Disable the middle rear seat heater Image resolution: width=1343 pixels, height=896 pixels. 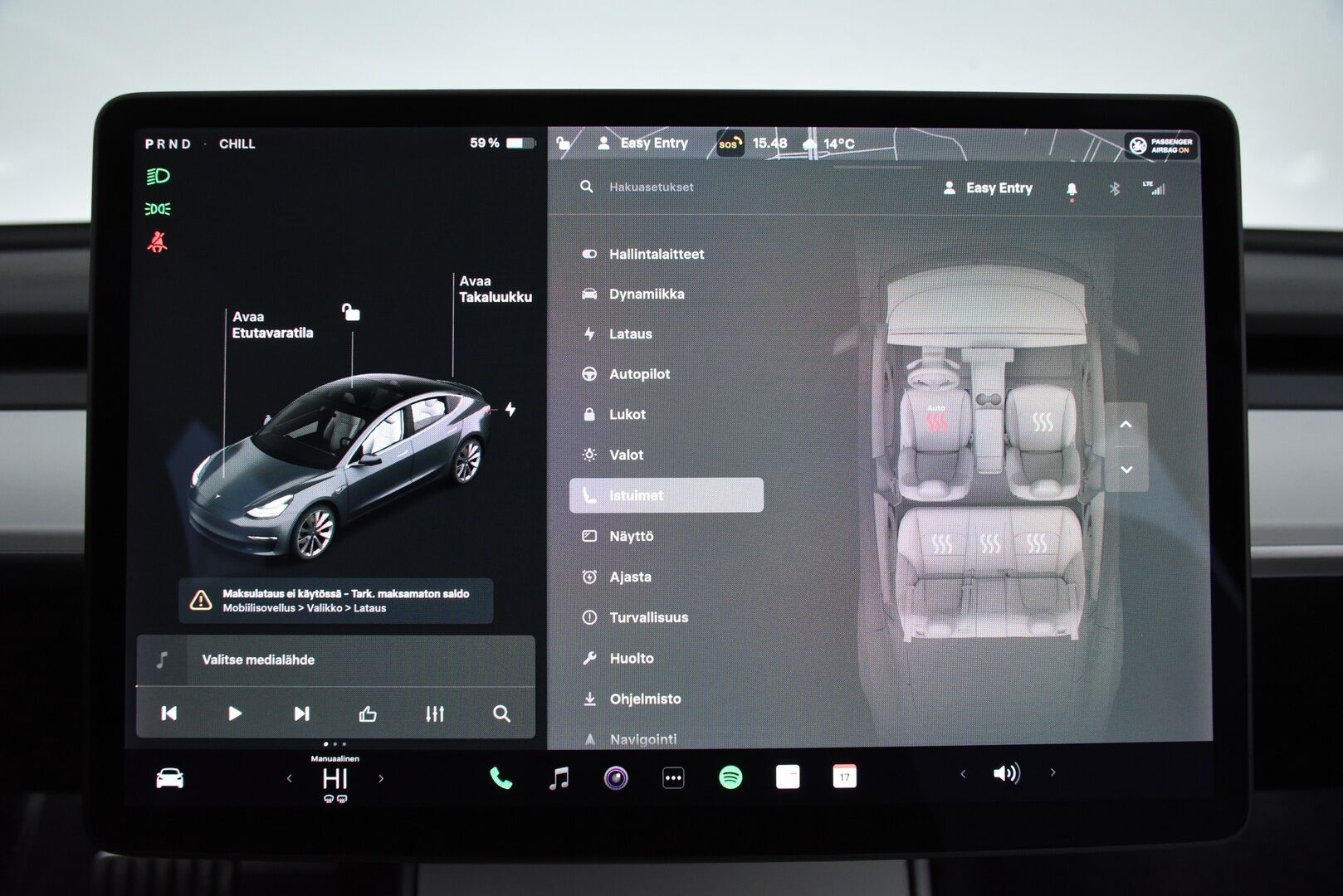point(991,543)
